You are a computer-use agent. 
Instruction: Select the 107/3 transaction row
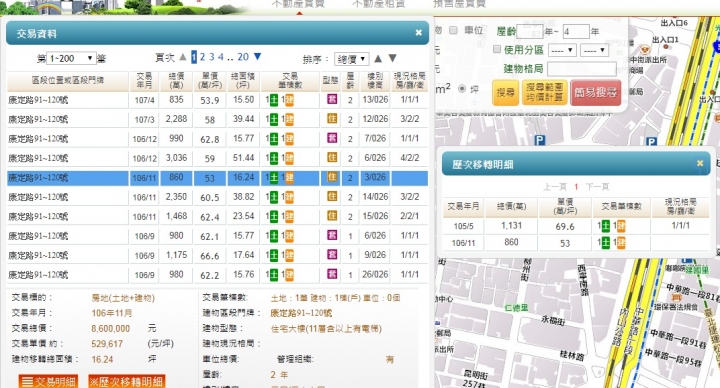click(x=217, y=119)
